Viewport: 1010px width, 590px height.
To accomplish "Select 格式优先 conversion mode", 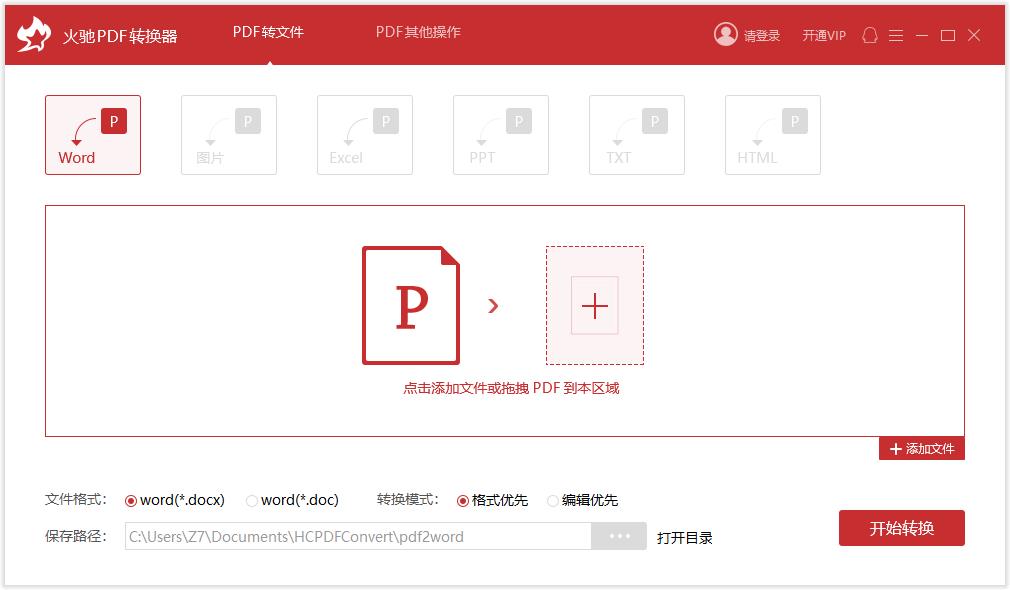I will [464, 500].
